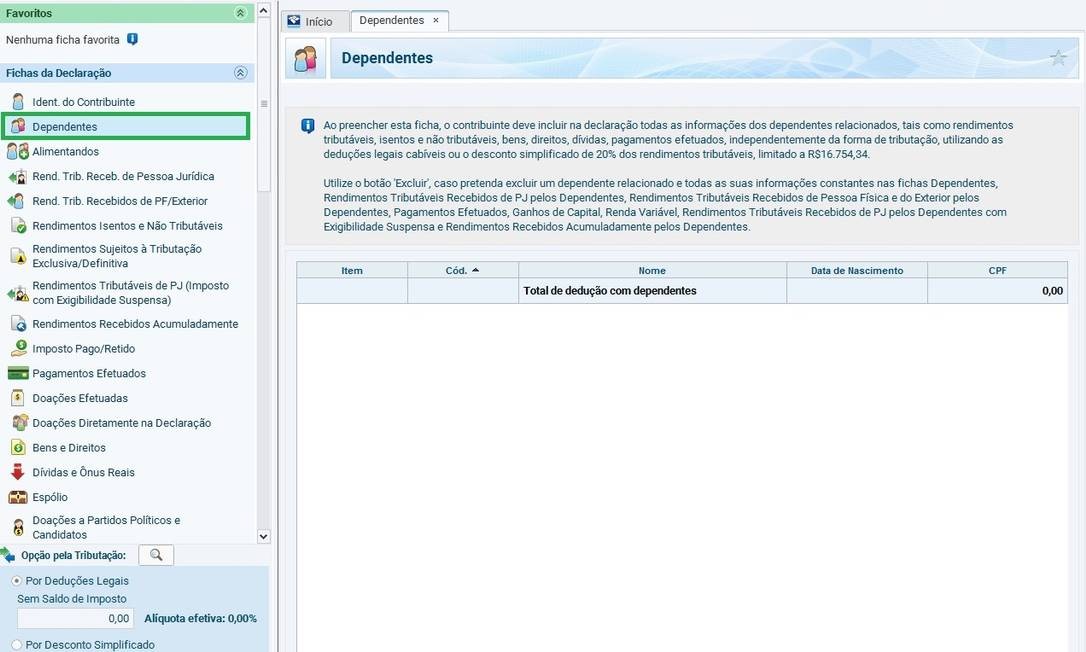This screenshot has height=652, width=1086.
Task: Select Por Deduções Legais radio option
Action: tap(16, 581)
